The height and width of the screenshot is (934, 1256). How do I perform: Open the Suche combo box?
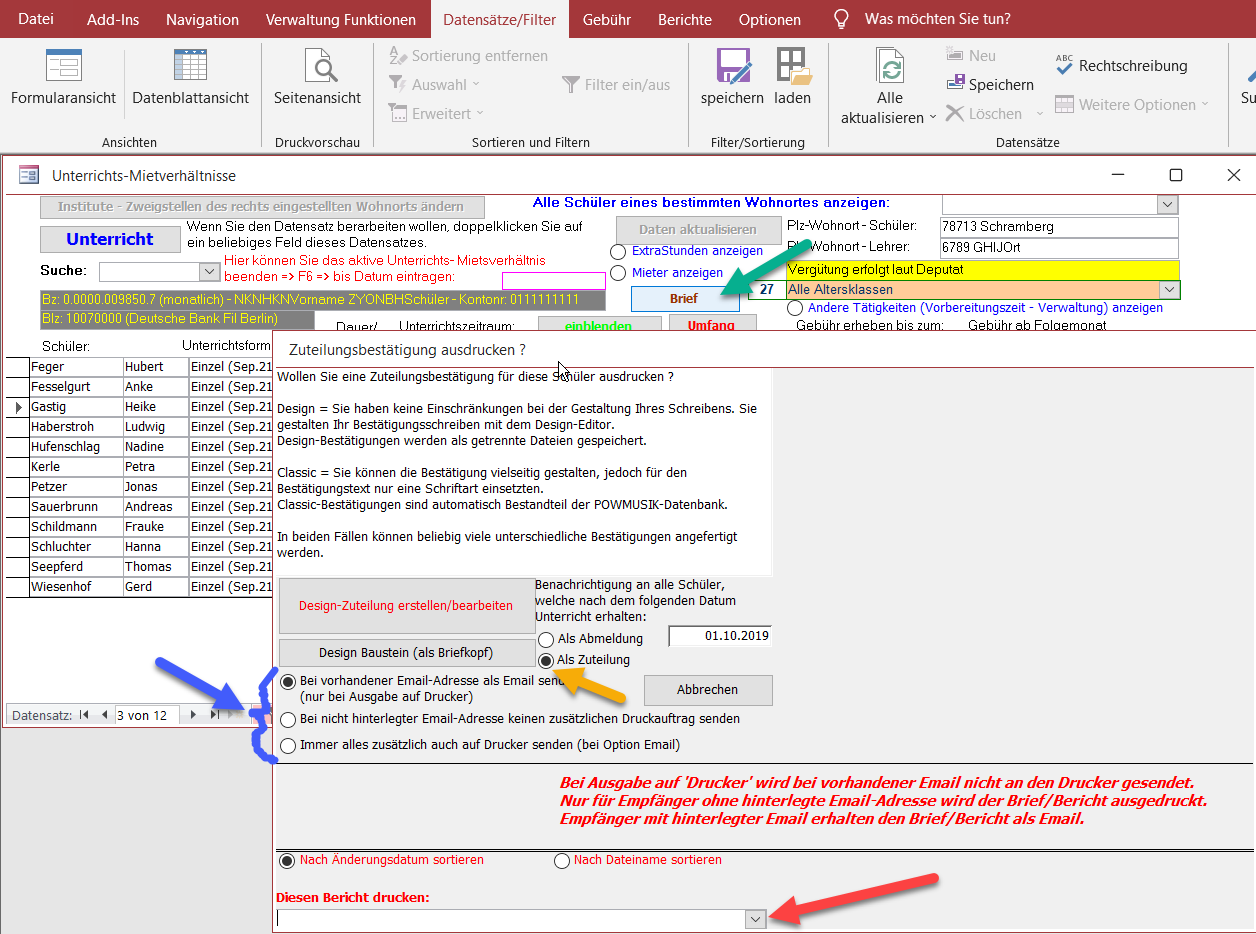209,272
